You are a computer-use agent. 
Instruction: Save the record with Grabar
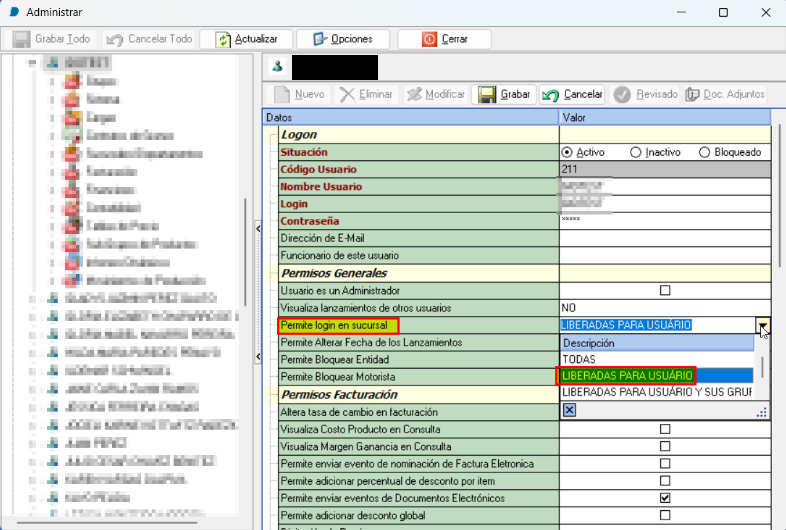click(504, 94)
